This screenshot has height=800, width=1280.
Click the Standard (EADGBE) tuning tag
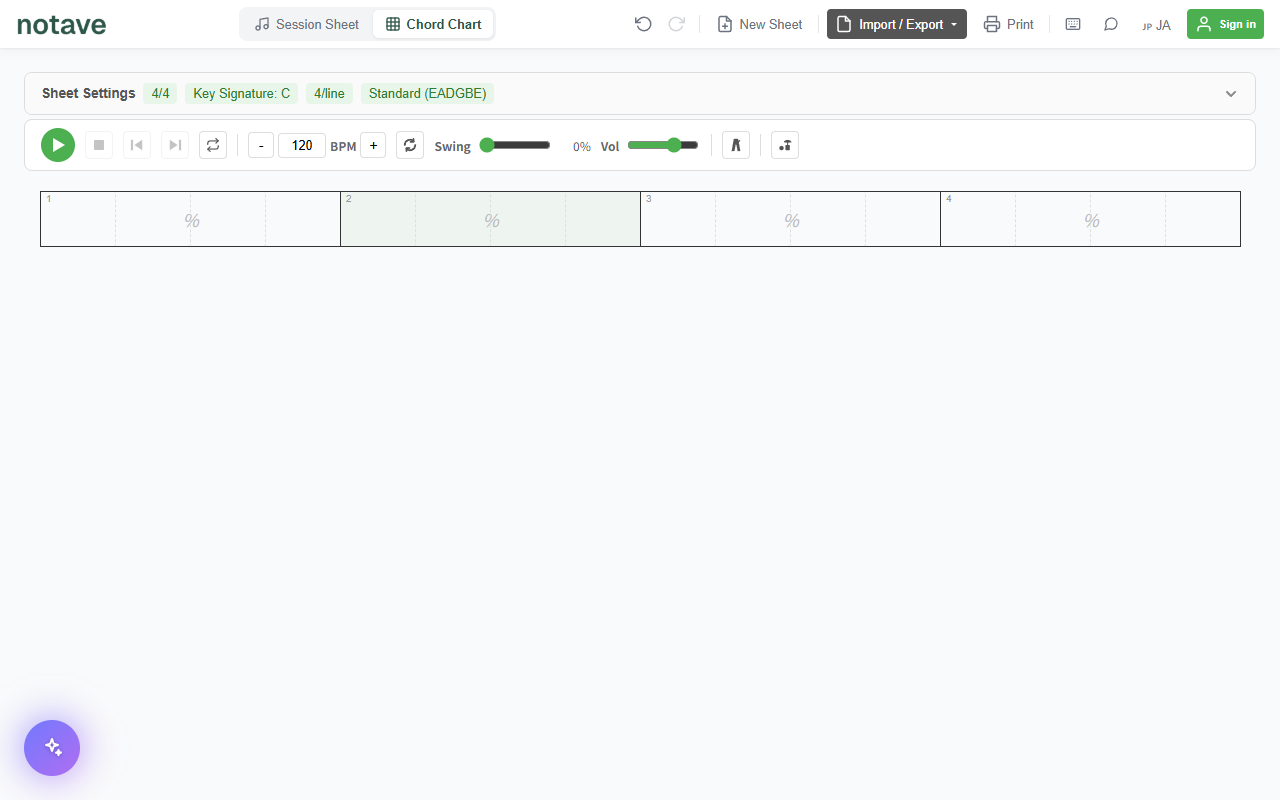428,93
